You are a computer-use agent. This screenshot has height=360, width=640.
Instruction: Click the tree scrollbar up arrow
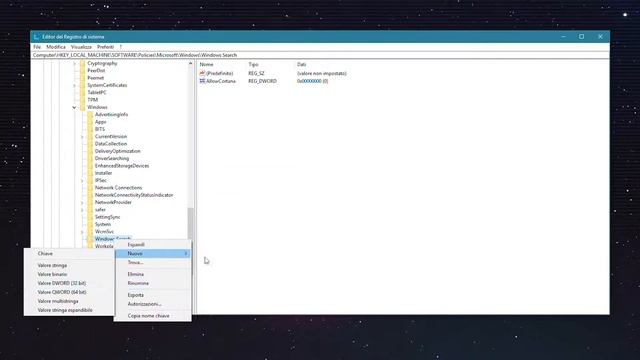coord(190,64)
